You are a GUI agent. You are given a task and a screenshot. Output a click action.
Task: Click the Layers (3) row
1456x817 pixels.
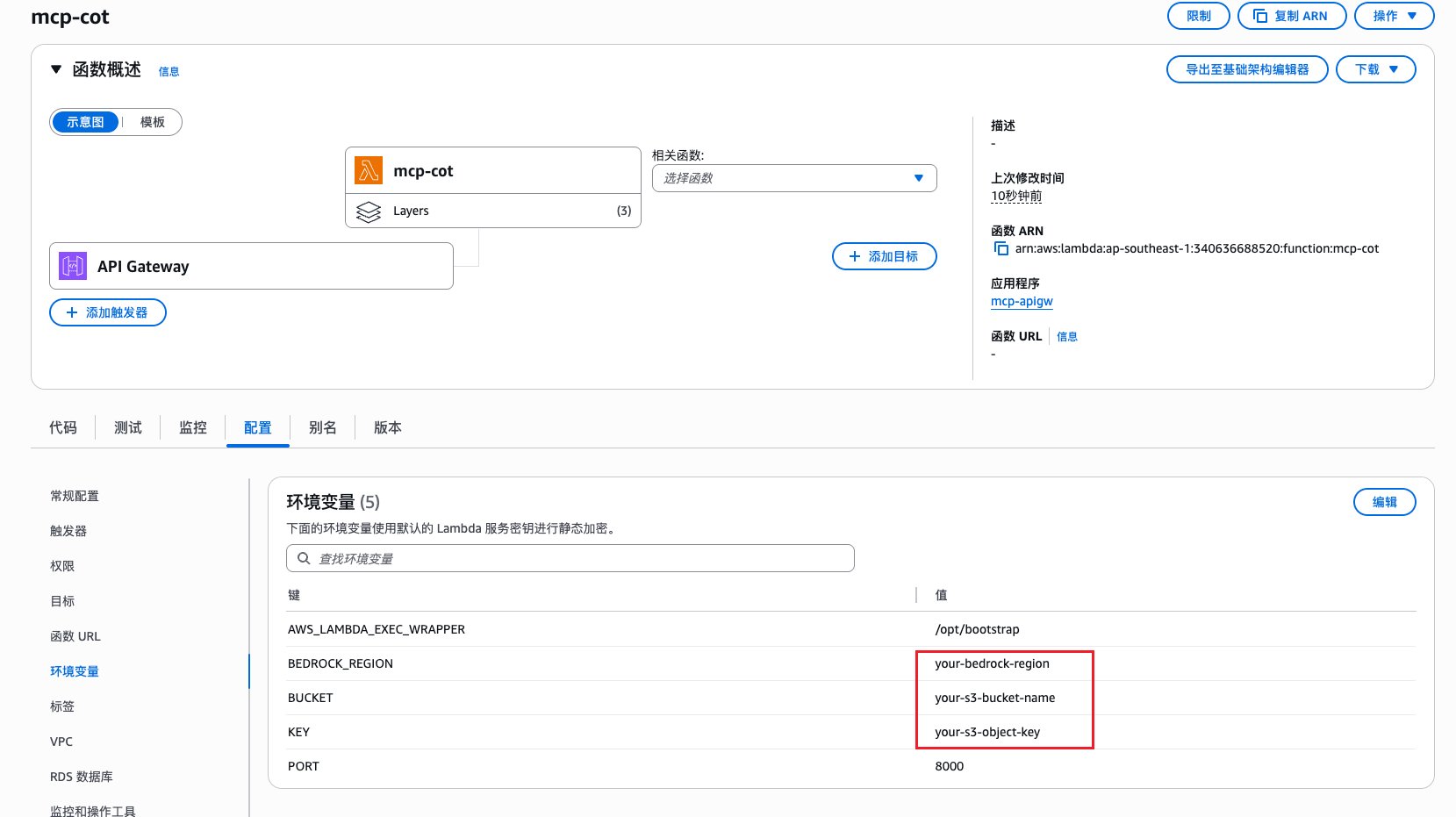[493, 211]
